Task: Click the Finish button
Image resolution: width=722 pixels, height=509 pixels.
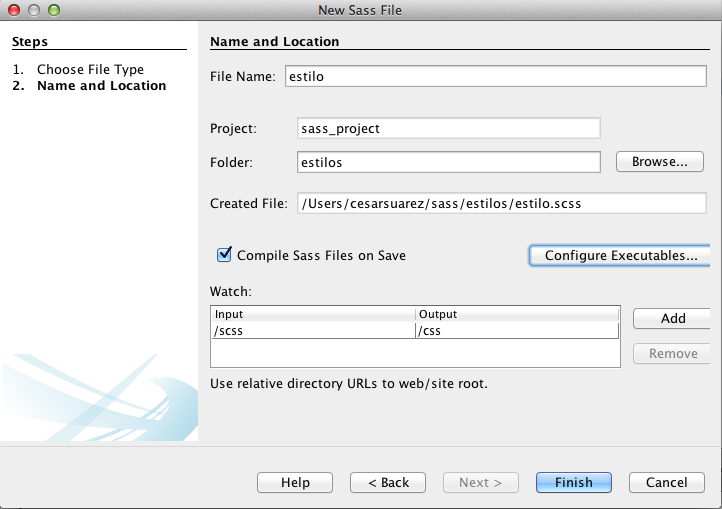Action: click(x=574, y=482)
